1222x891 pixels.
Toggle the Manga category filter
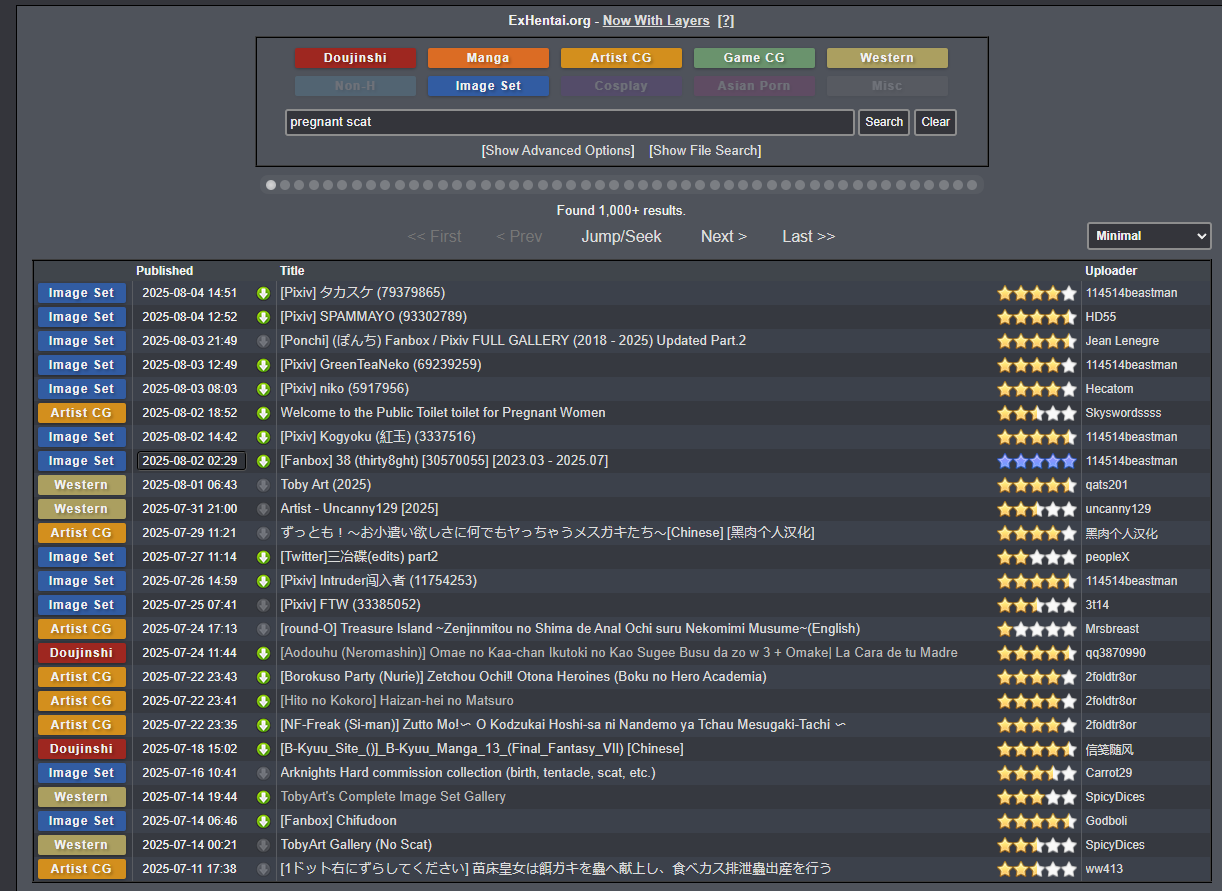(488, 58)
